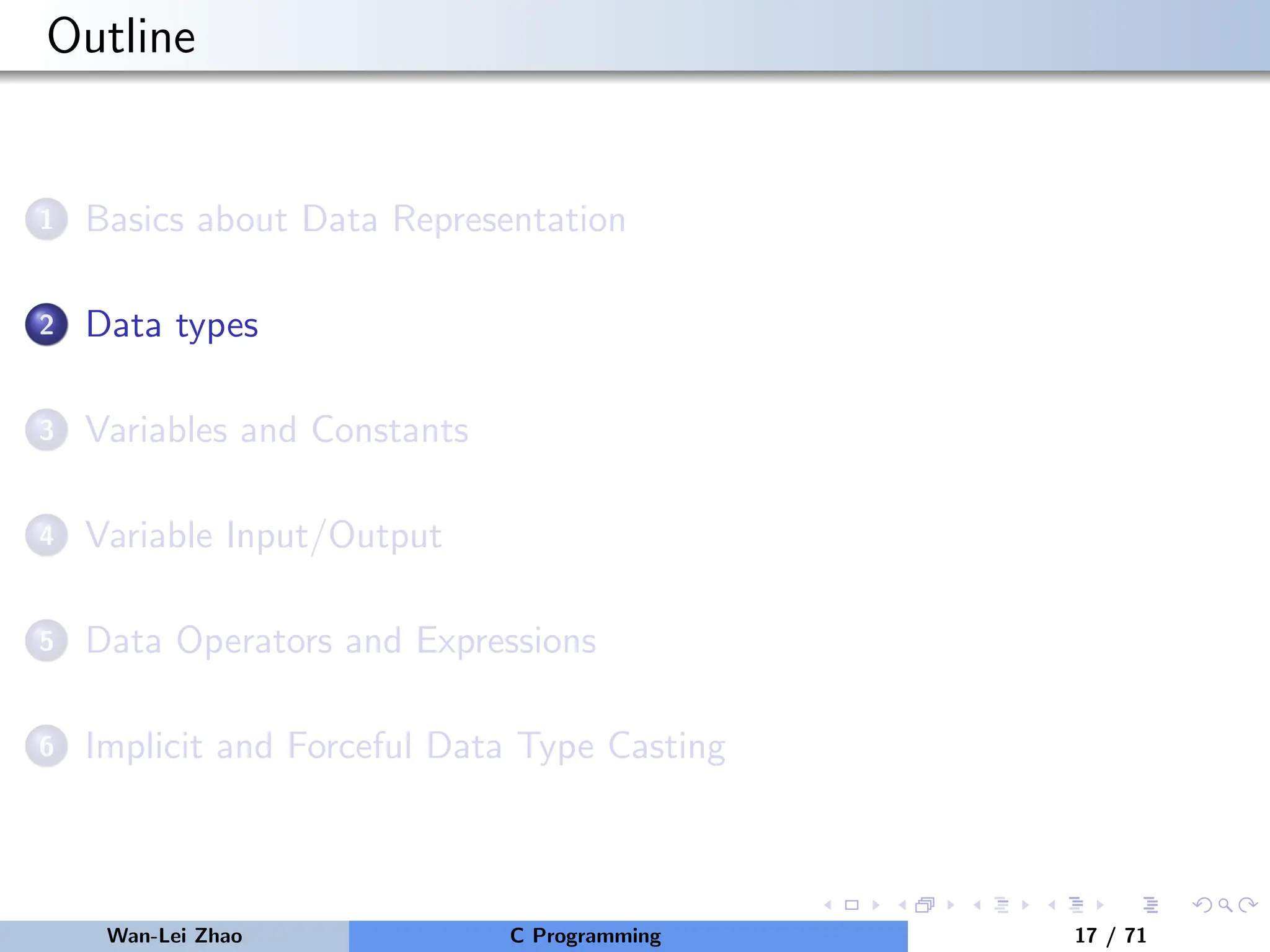Open section 'Basics about Data Representation'
1270x952 pixels.
coord(356,219)
